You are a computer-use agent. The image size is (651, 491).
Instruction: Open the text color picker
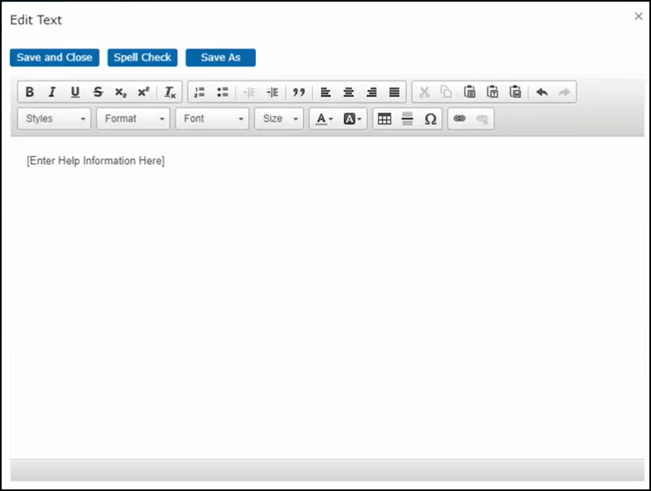click(x=323, y=119)
